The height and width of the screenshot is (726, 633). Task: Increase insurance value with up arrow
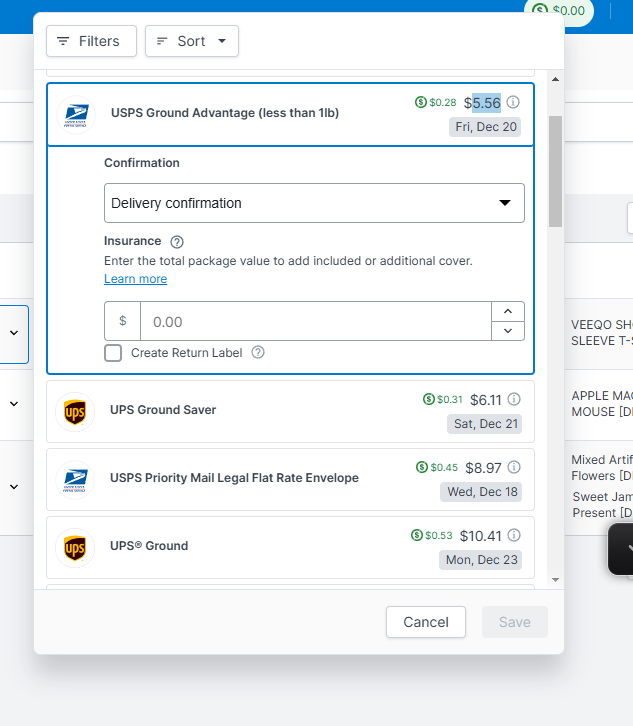(x=508, y=311)
